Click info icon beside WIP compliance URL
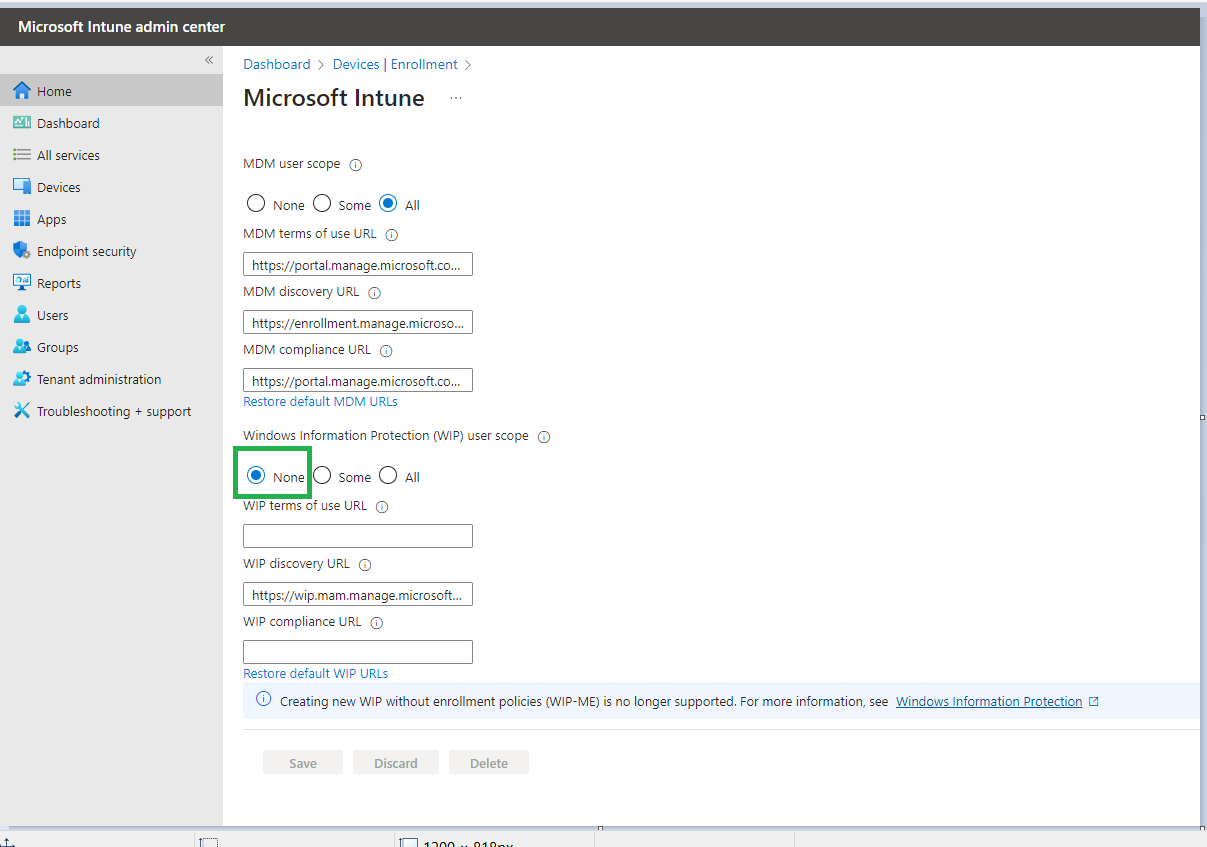The width and height of the screenshot is (1207, 847). (x=376, y=623)
